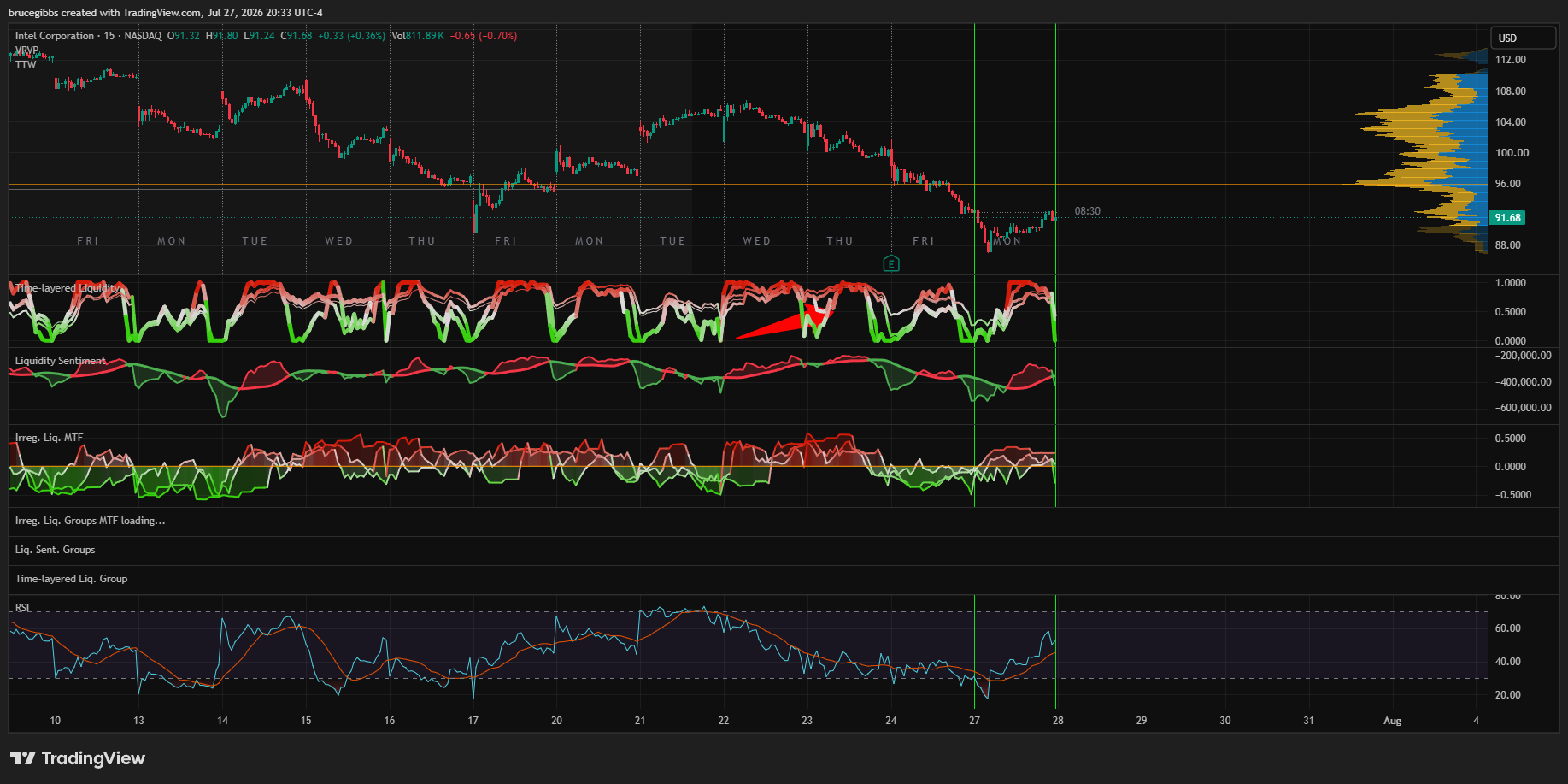This screenshot has height=784, width=1568.
Task: Click the 08:30 time label
Action: tap(1087, 211)
